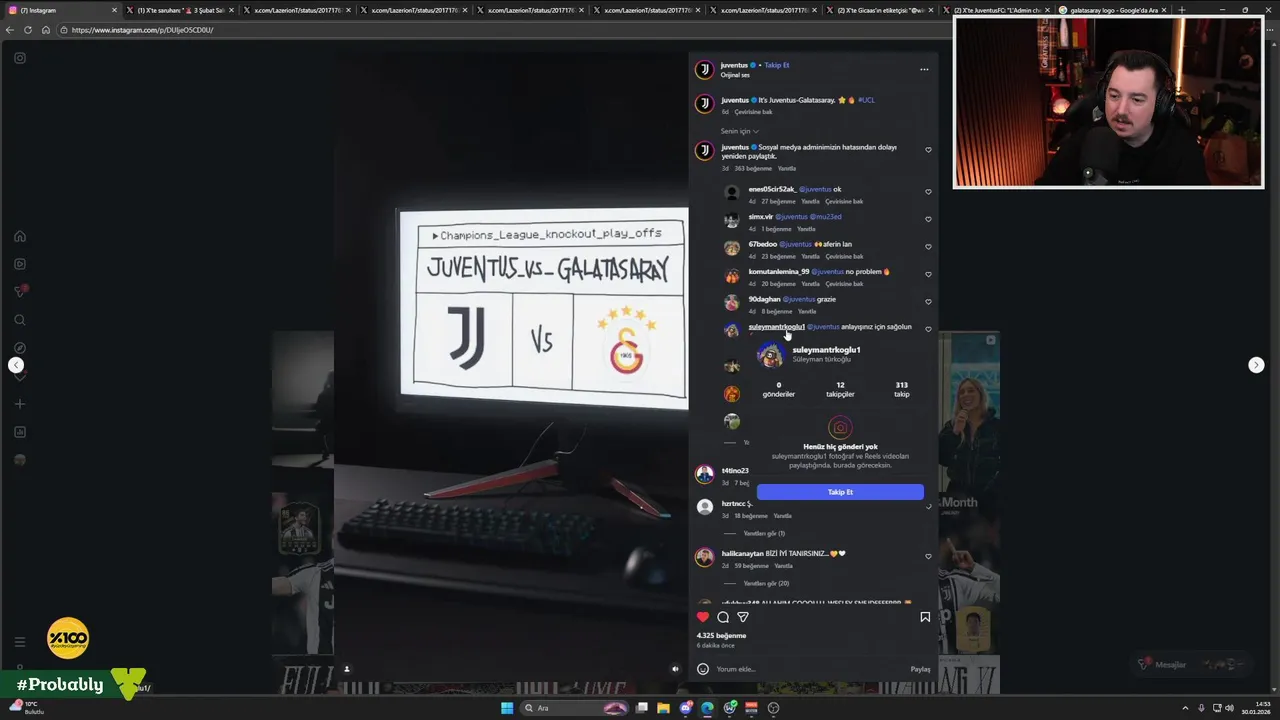
Task: Open the Instagram logo at sidebar top
Action: [19, 58]
